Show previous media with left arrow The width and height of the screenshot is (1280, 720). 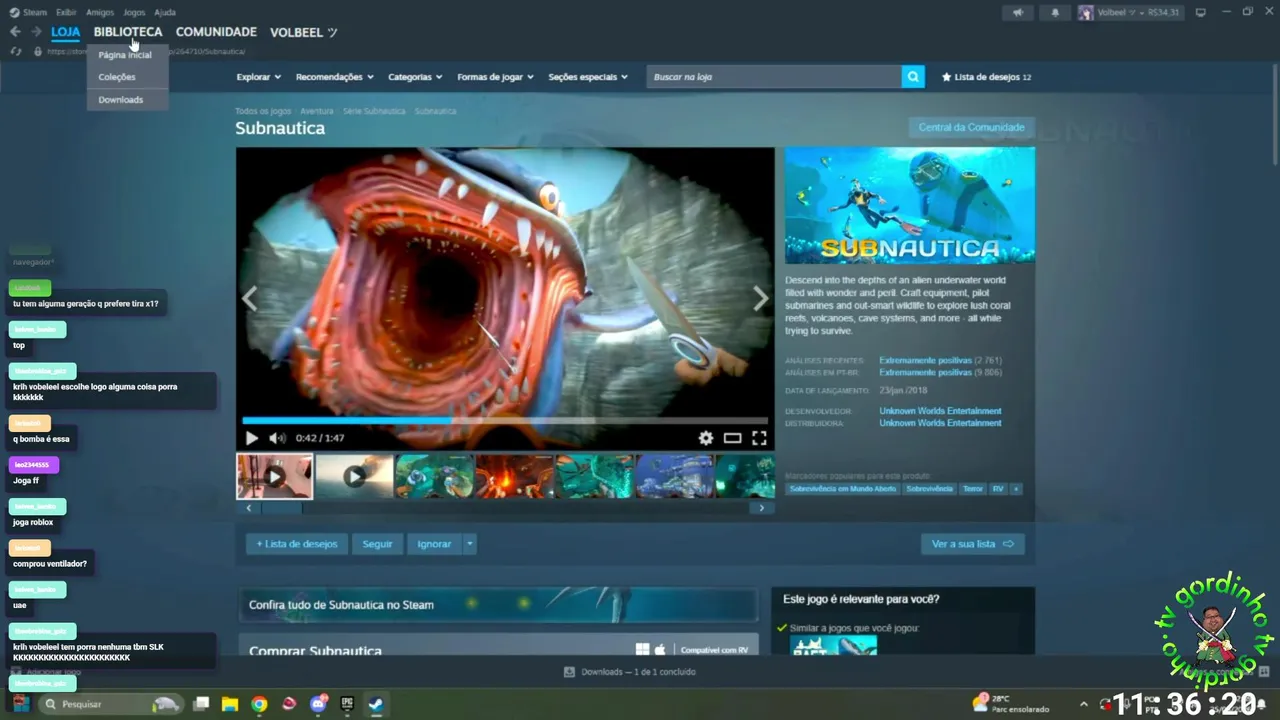[250, 298]
